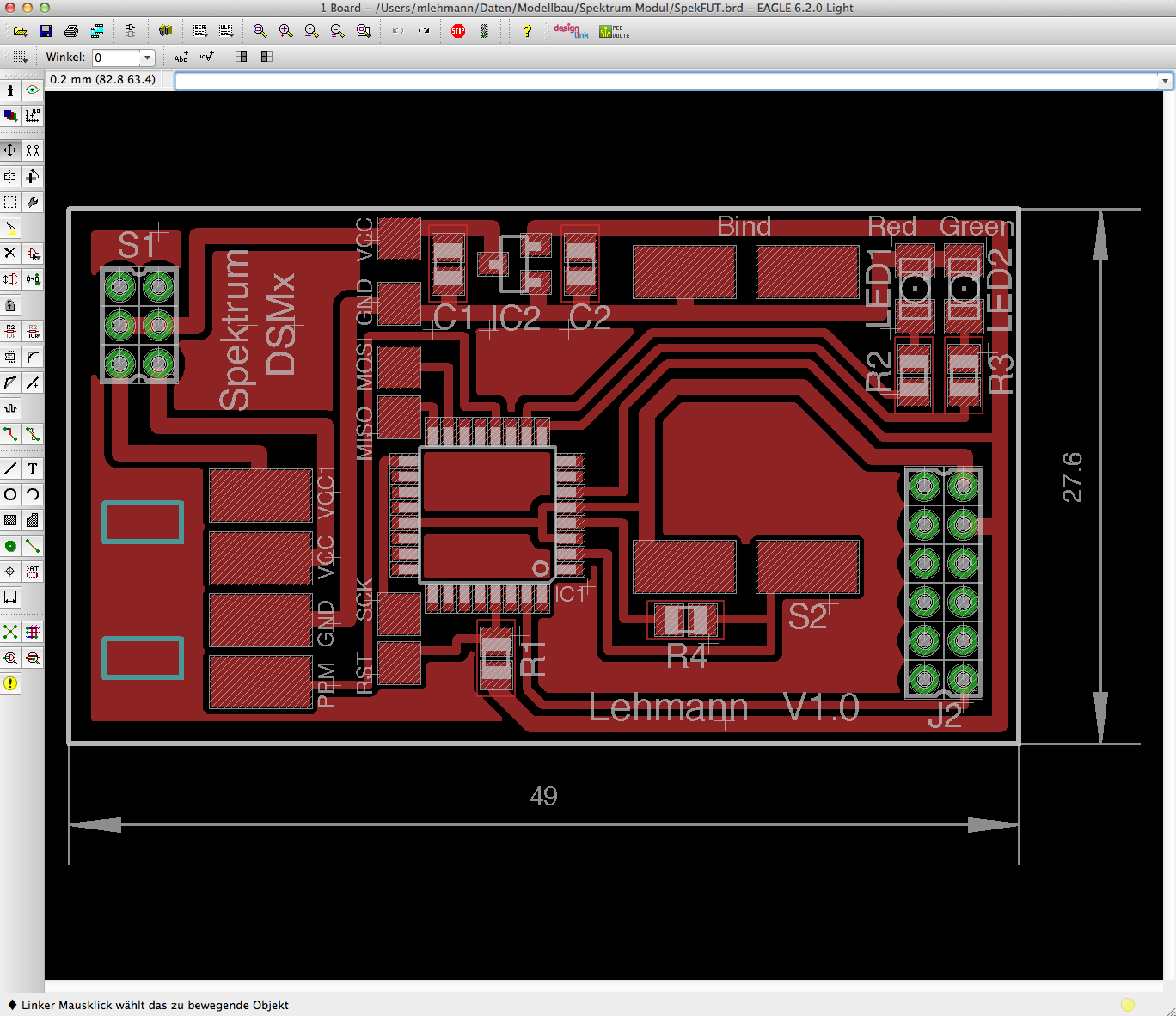The image size is (1176, 1016).
Task: Click the yellow status indicator in status bar
Action: coord(1128,1004)
